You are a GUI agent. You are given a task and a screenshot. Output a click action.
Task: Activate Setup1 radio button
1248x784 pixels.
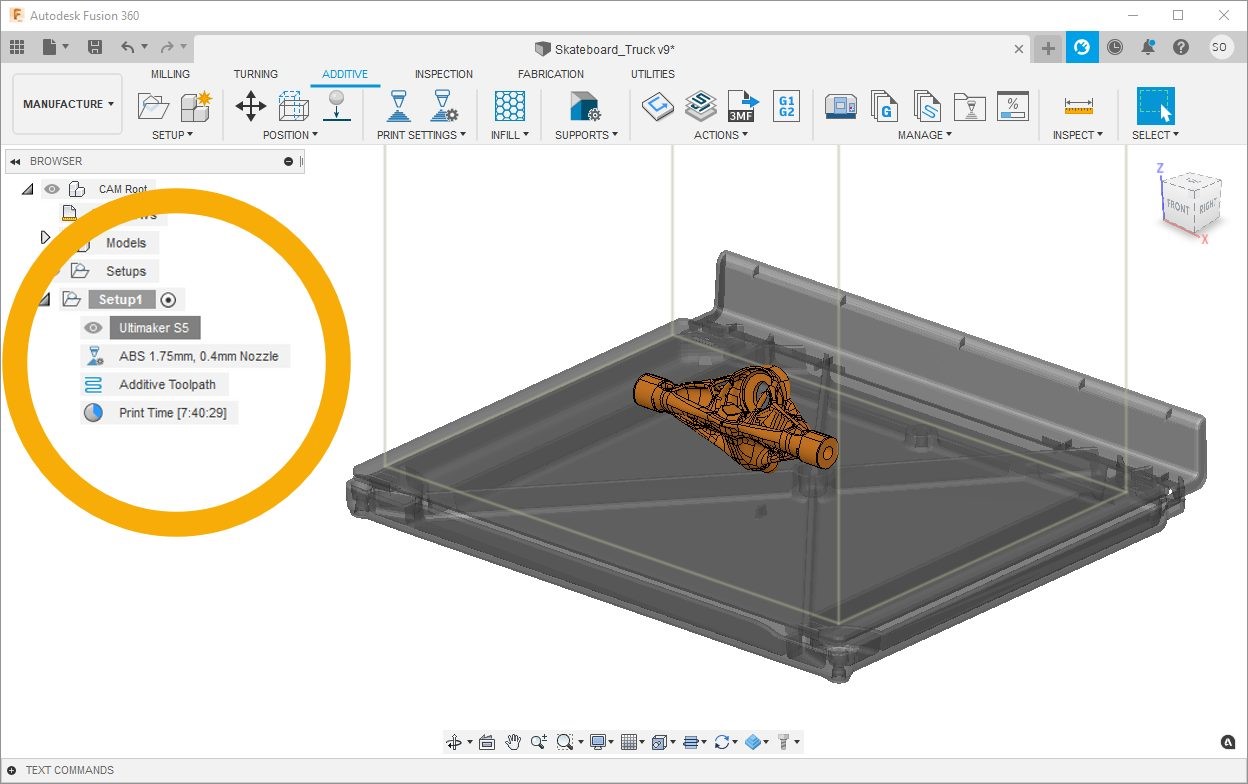pyautogui.click(x=169, y=300)
